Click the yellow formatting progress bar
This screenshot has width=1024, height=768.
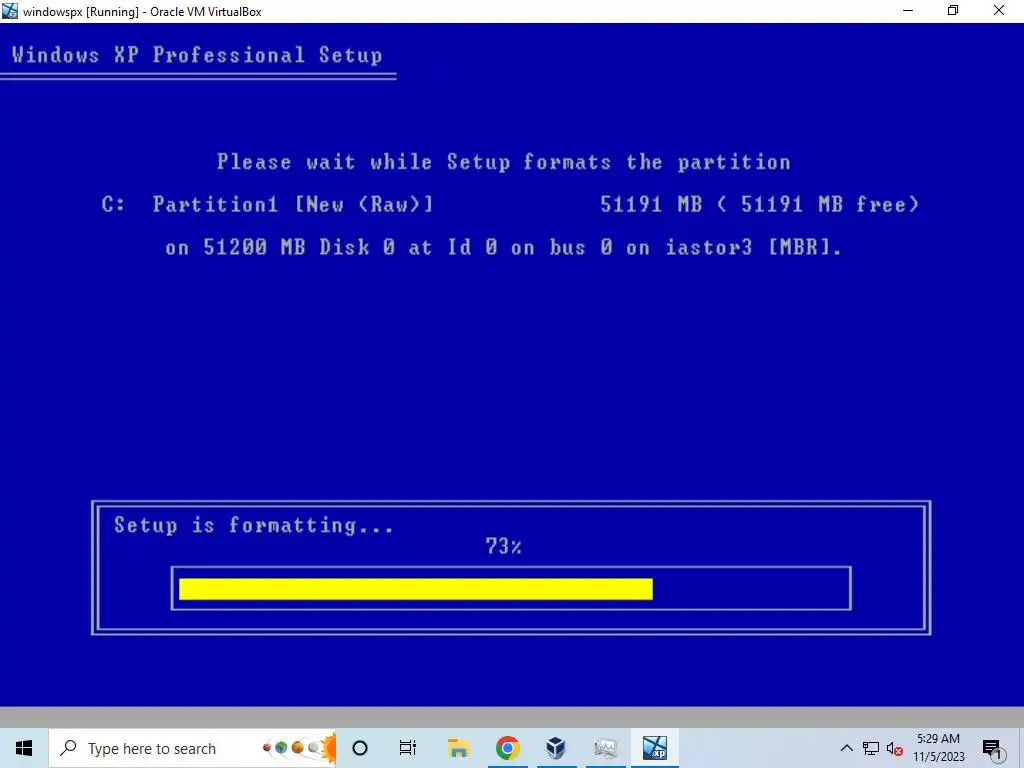pos(416,589)
